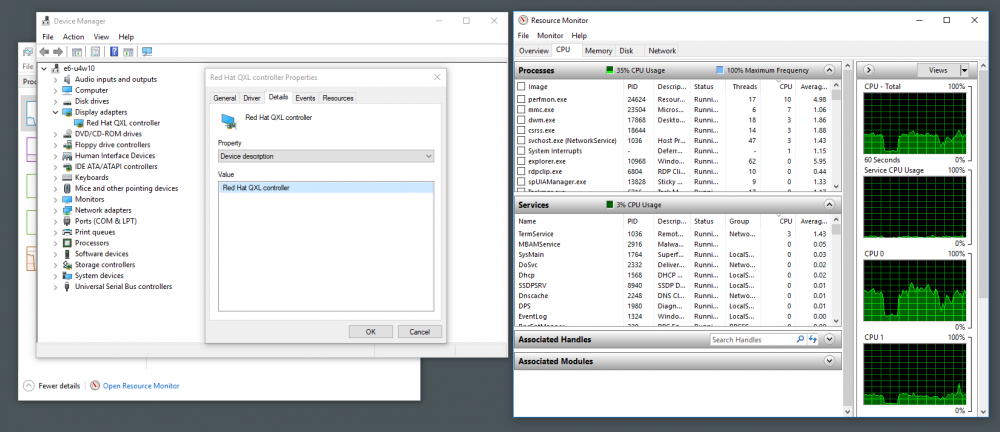Open the View menu in Device Manager

(101, 37)
